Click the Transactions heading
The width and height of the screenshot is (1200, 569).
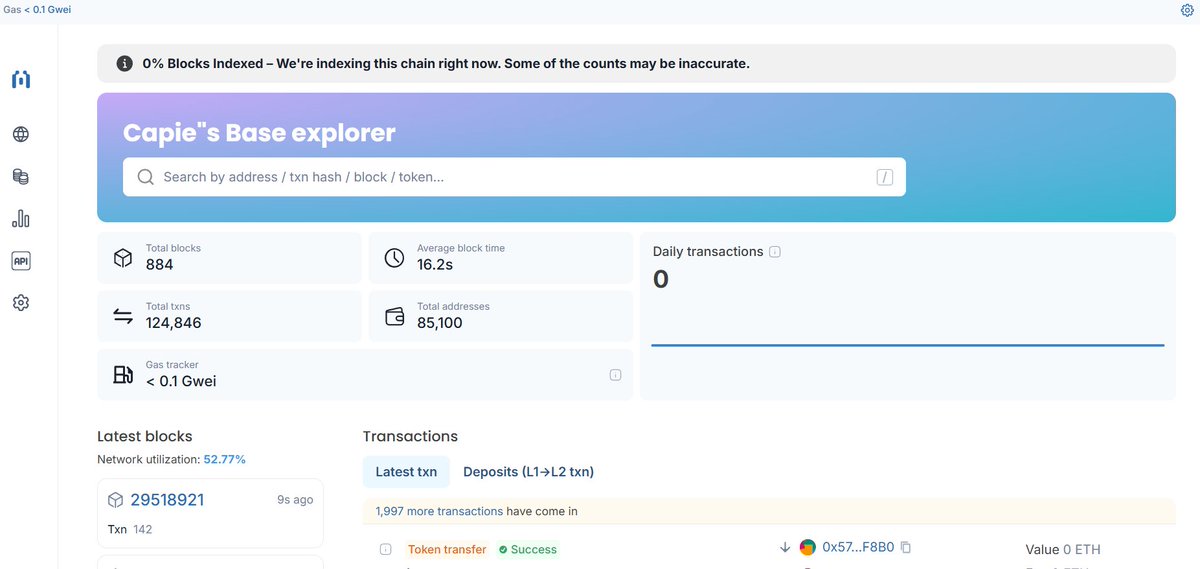[410, 436]
